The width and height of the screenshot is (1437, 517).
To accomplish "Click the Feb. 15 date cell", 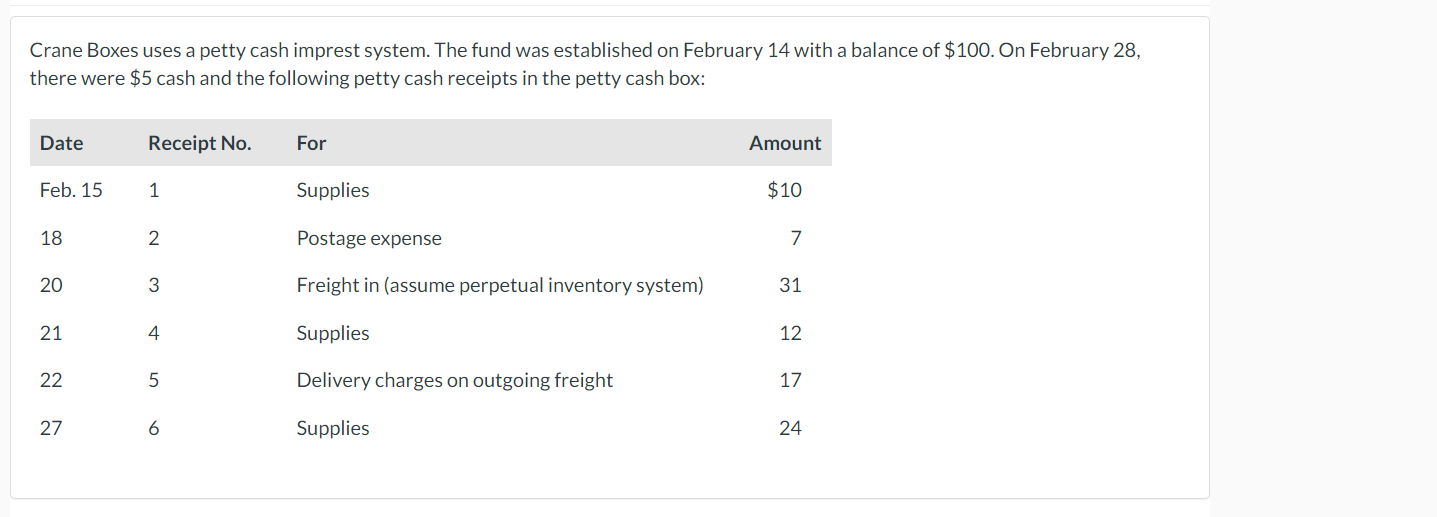I will (x=71, y=190).
